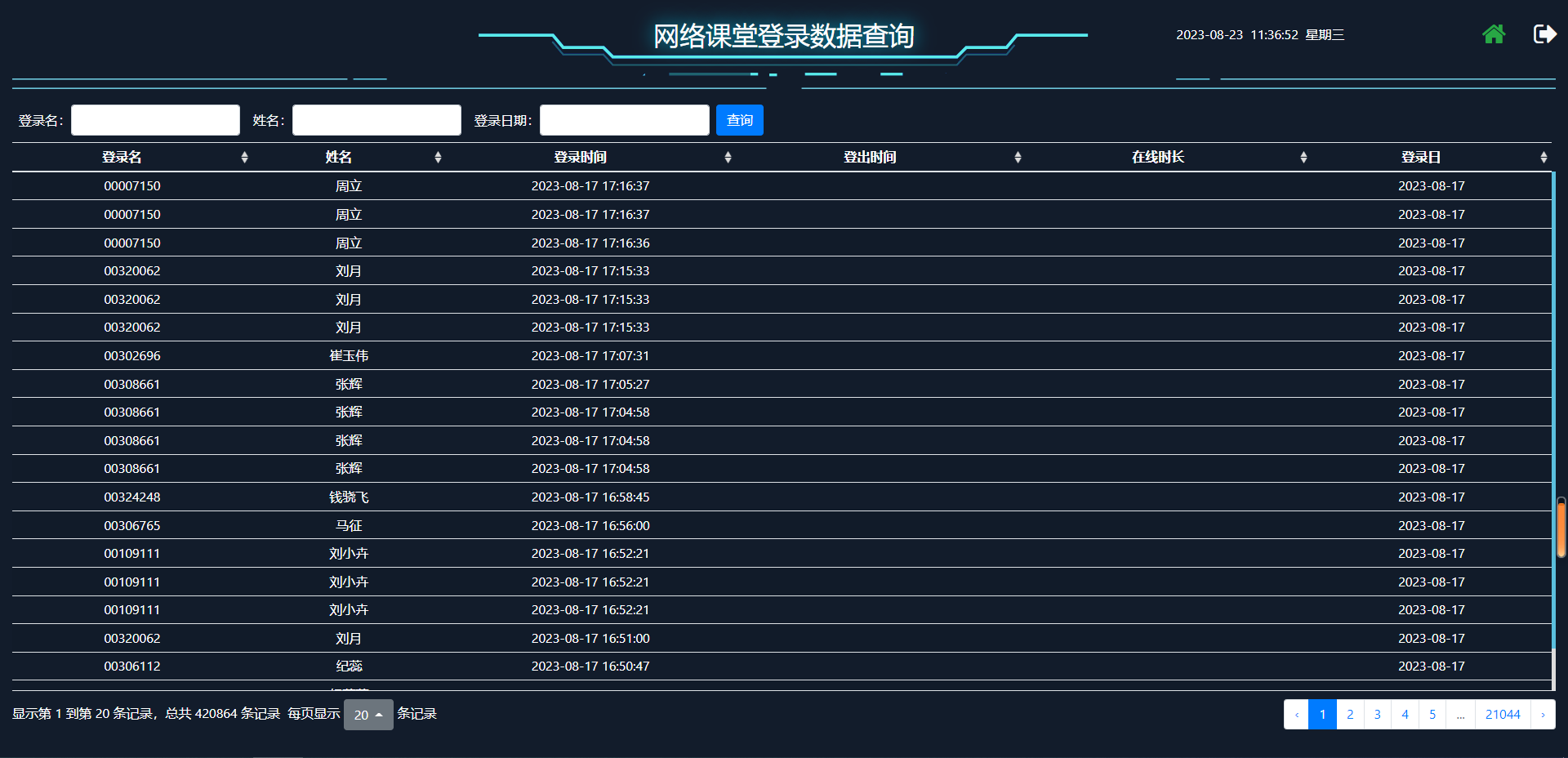Click the 登录日 column header

coord(1421,158)
